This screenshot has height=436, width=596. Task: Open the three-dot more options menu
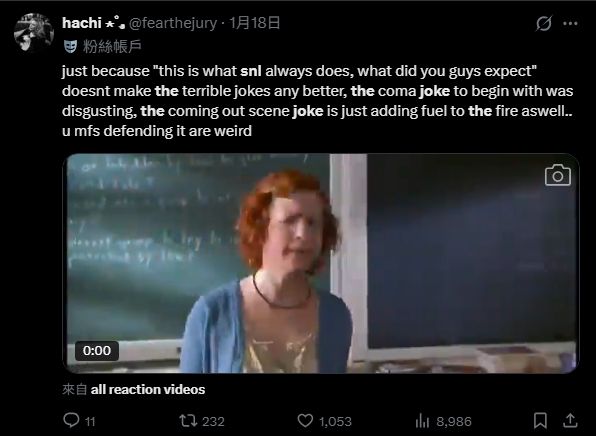pos(570,24)
